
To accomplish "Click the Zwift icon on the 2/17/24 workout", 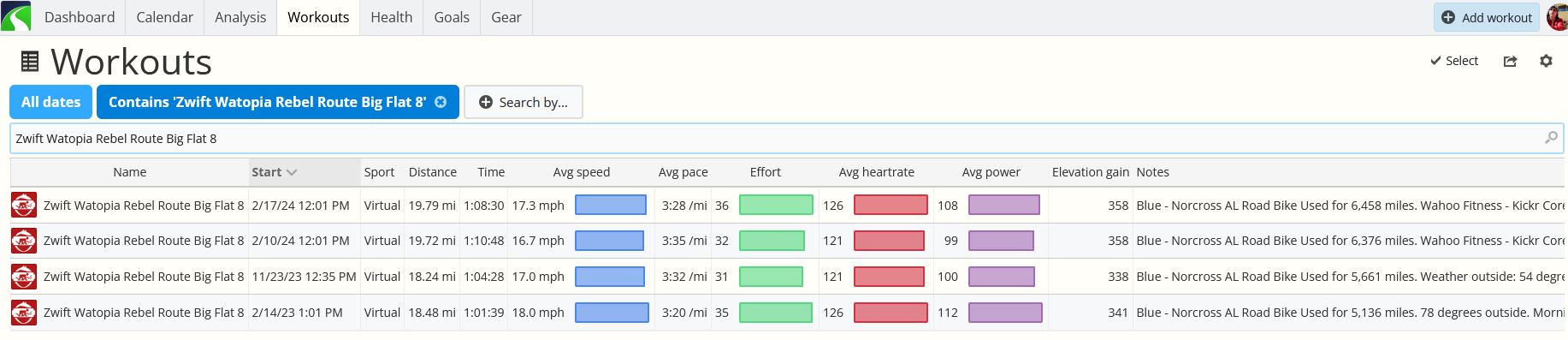I will [24, 206].
